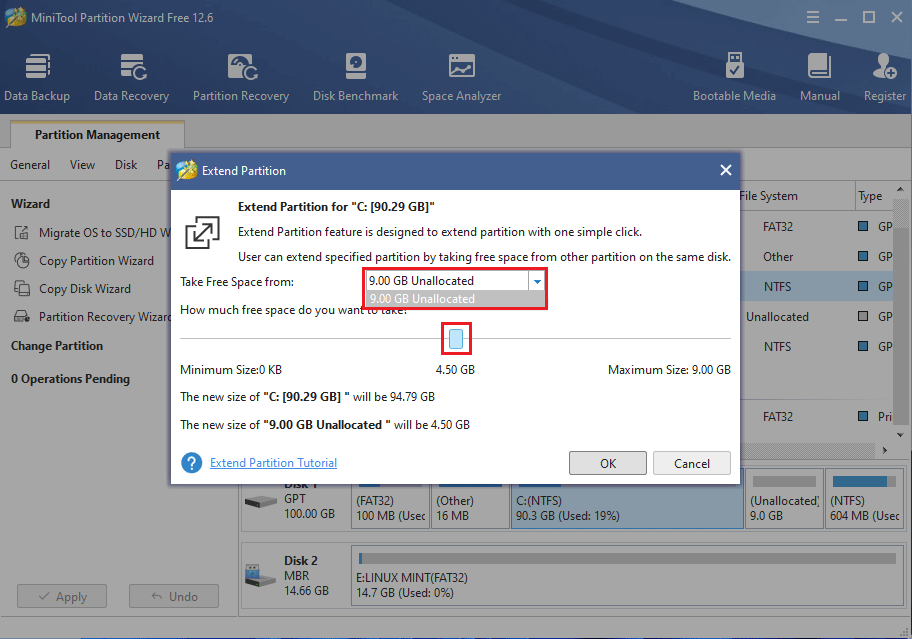
Task: Click the Type column header
Action: pyautogui.click(x=873, y=196)
